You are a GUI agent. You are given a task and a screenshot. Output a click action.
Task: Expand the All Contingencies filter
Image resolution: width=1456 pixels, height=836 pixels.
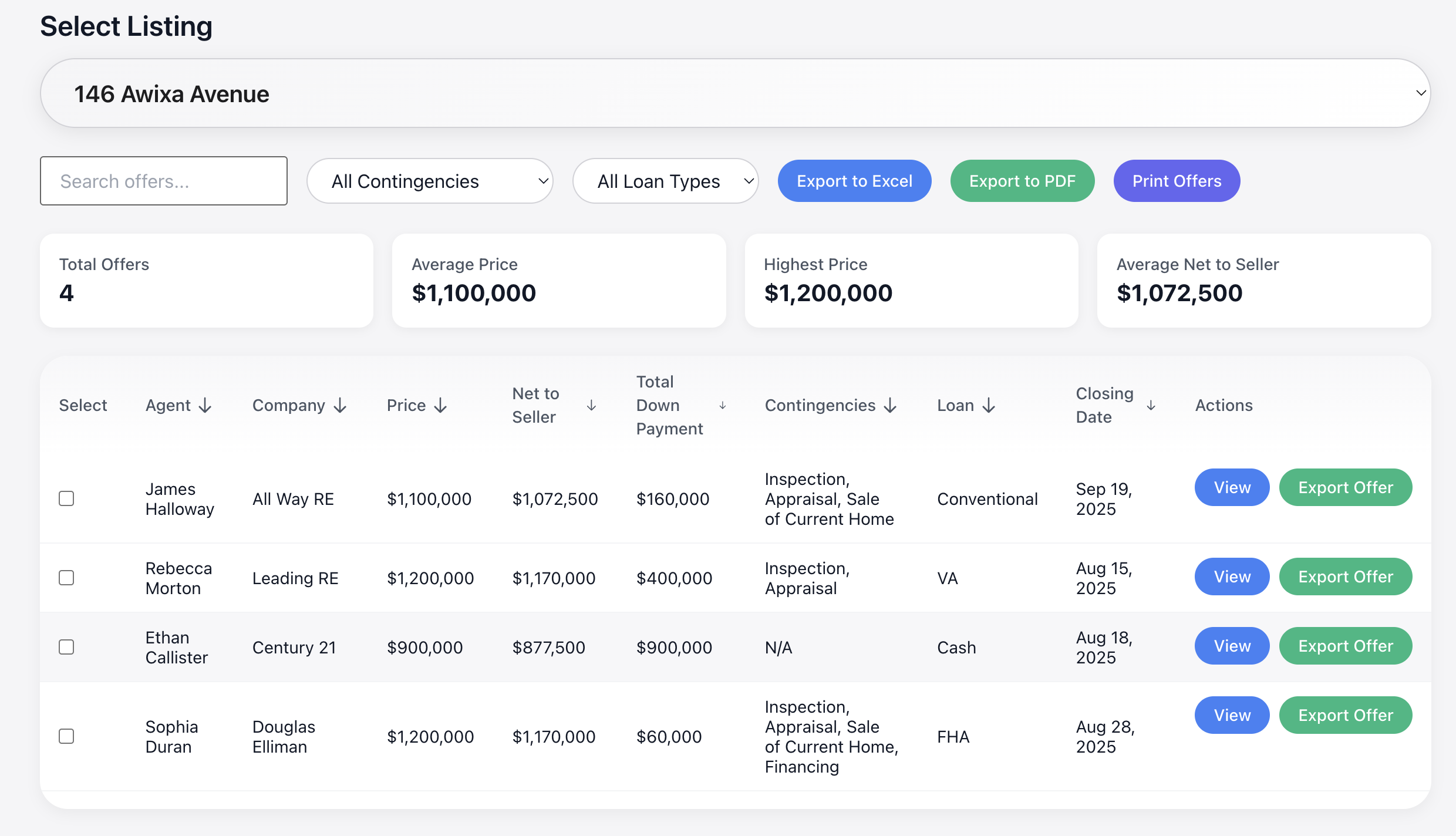(x=430, y=181)
